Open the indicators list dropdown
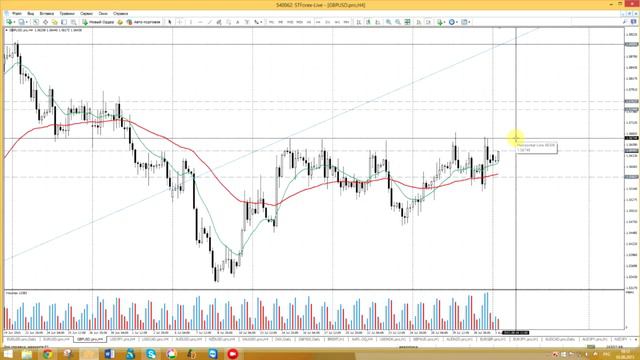The image size is (640, 360). [x=441, y=22]
